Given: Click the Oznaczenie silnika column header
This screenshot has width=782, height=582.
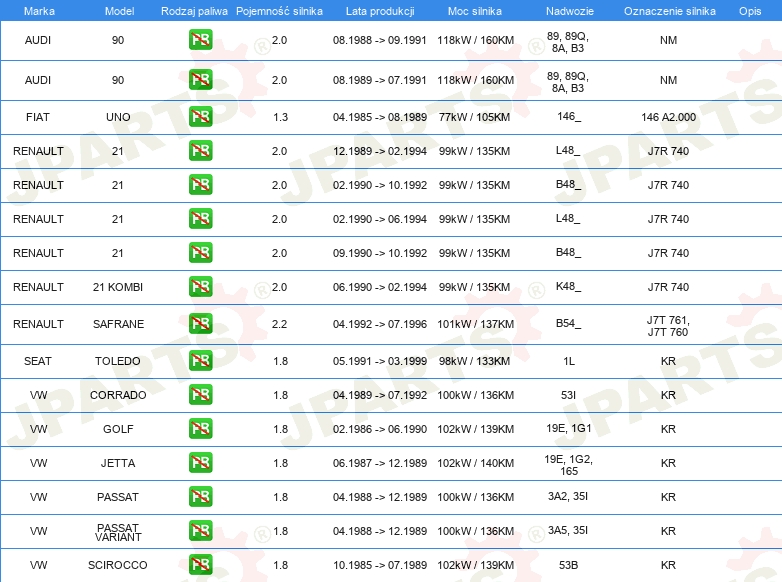Looking at the screenshot, I should coord(669,11).
